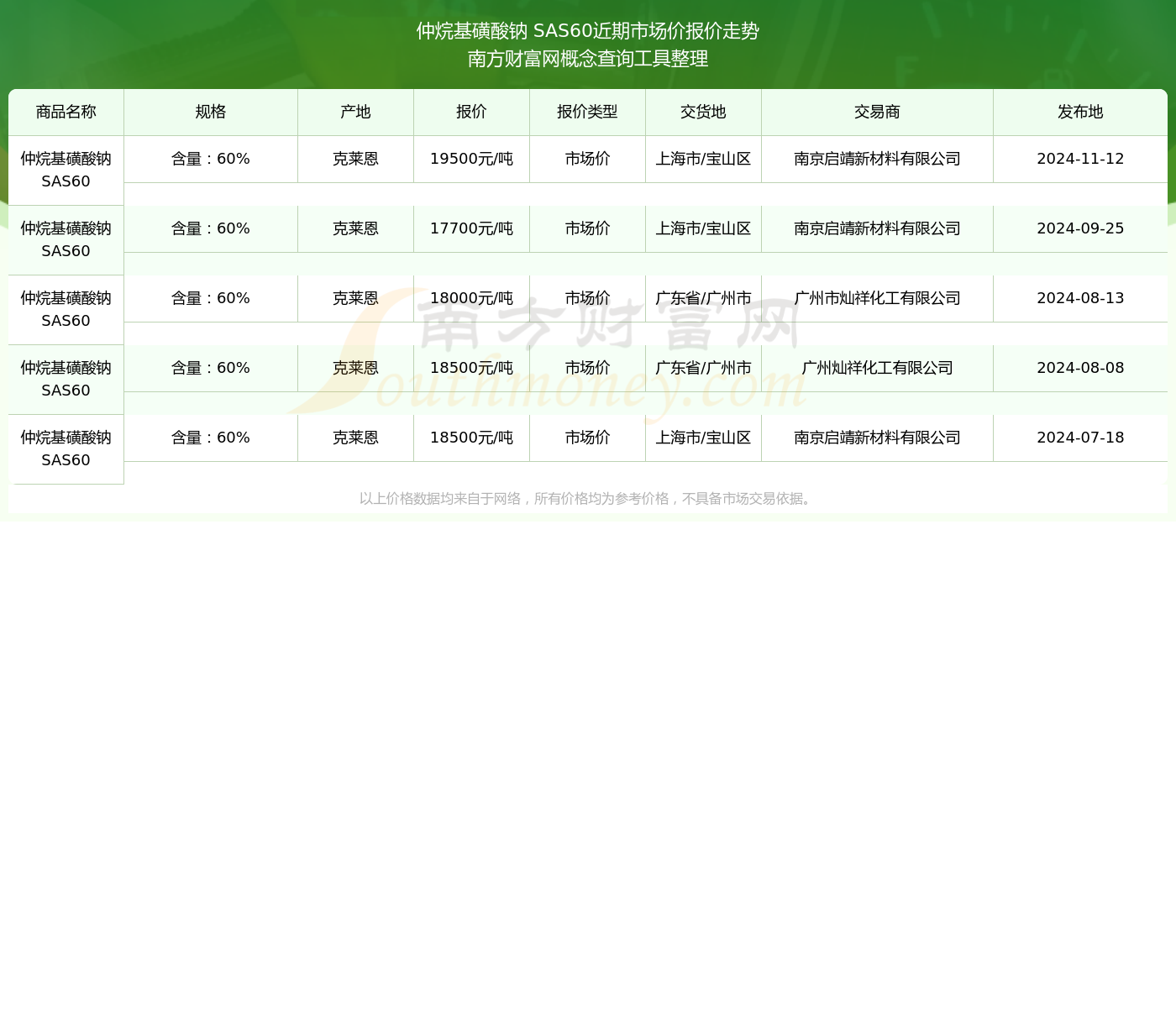Click the subtitle 南方财富网概念查询工具整理
The height and width of the screenshot is (1012, 1176).
pos(588,59)
